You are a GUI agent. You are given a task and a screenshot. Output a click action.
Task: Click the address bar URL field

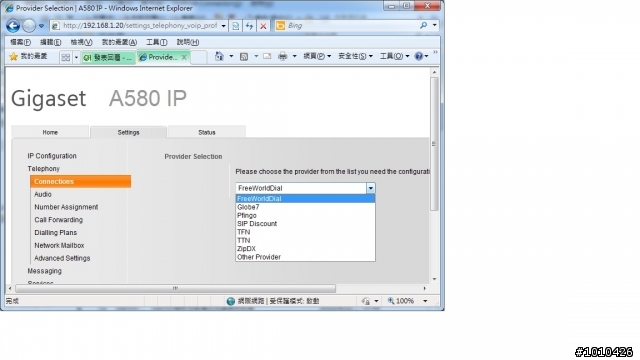point(140,26)
